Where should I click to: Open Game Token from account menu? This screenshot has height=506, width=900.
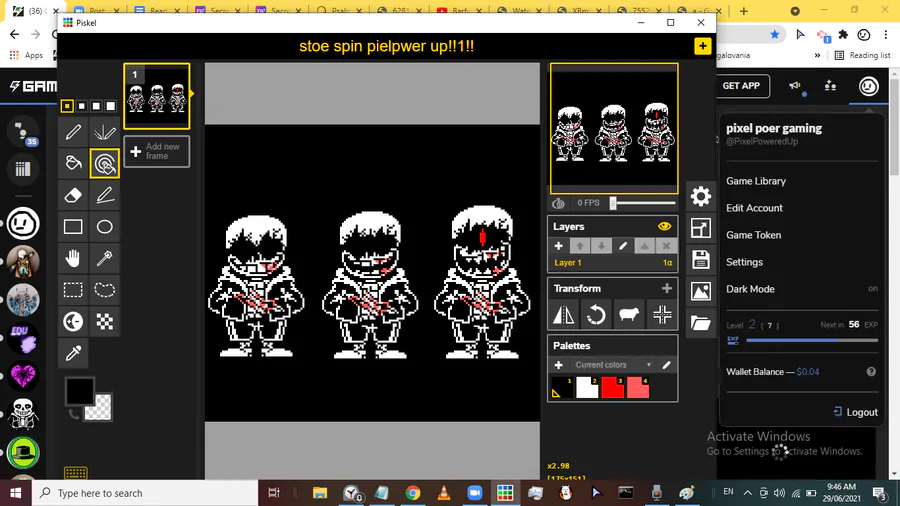[754, 235]
